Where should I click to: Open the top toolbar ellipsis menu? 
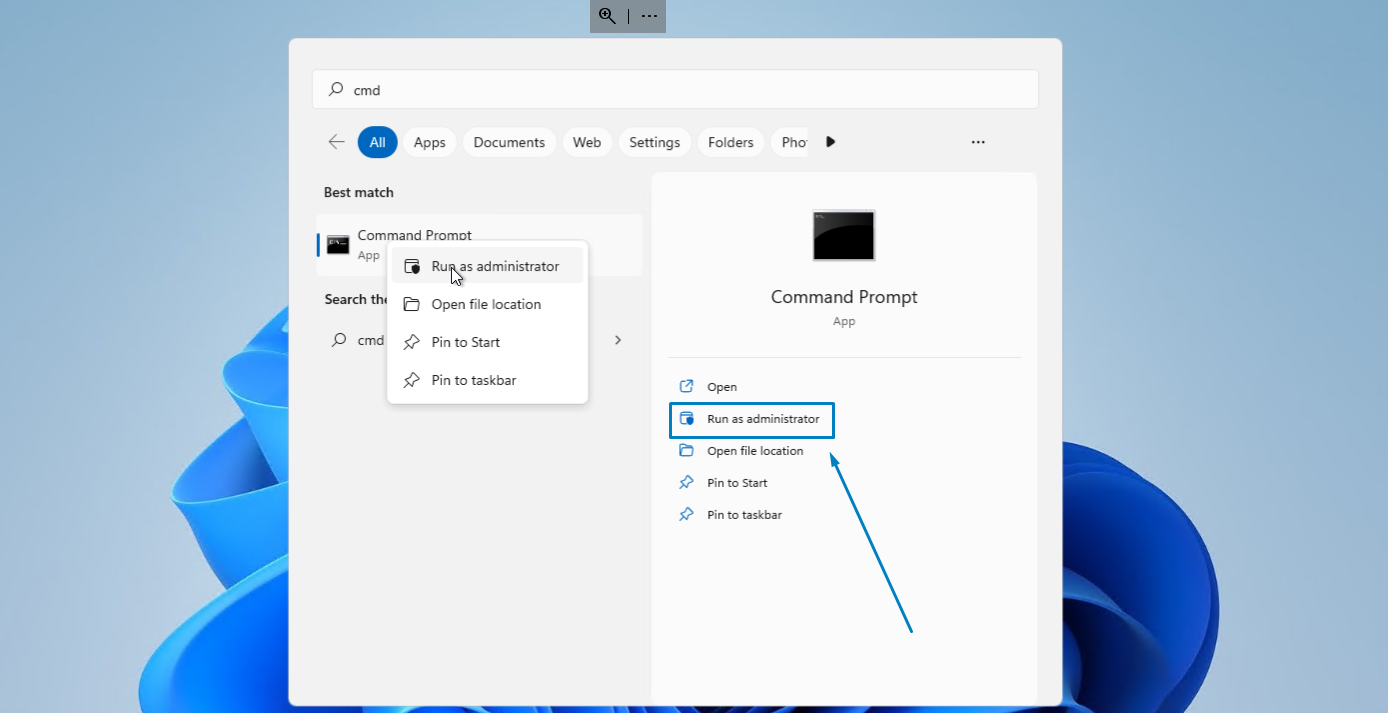tap(650, 16)
